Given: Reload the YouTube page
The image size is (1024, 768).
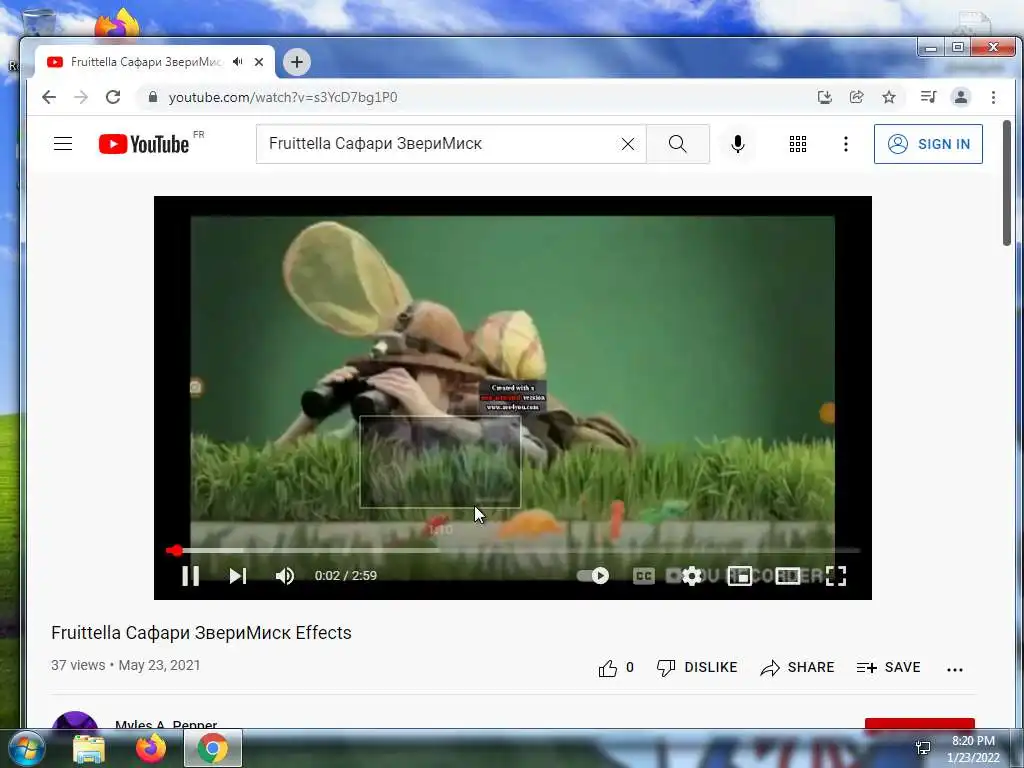Looking at the screenshot, I should (113, 97).
